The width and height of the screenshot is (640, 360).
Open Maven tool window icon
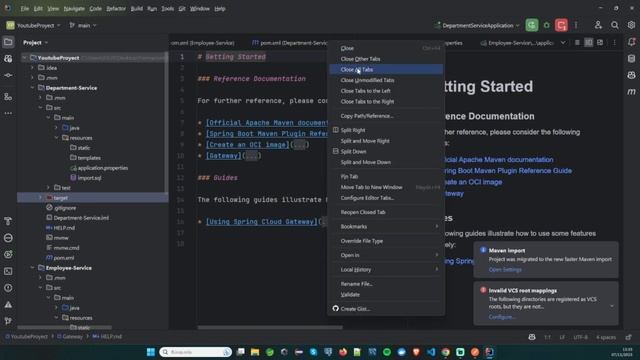tap(631, 92)
